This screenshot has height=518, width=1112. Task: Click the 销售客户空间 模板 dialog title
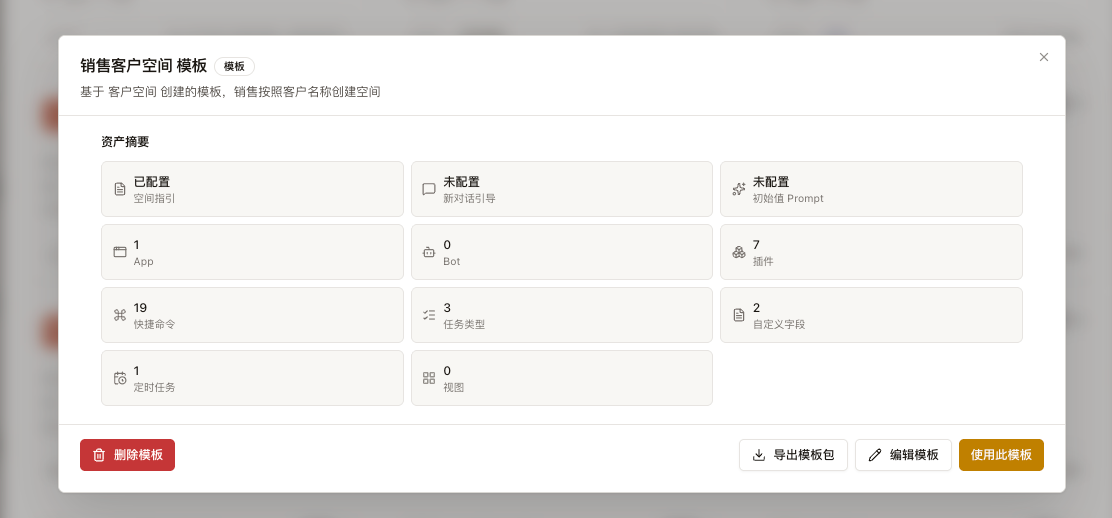coord(143,66)
